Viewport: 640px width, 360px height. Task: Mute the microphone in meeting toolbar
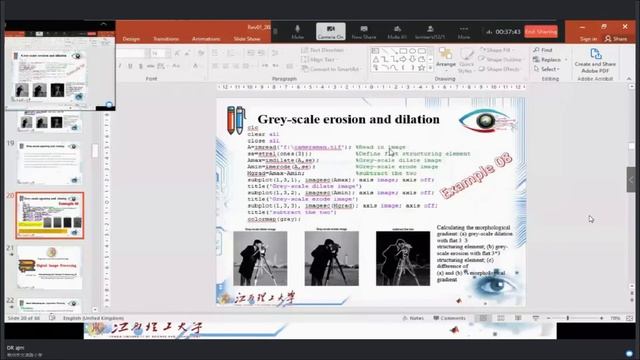tap(298, 31)
